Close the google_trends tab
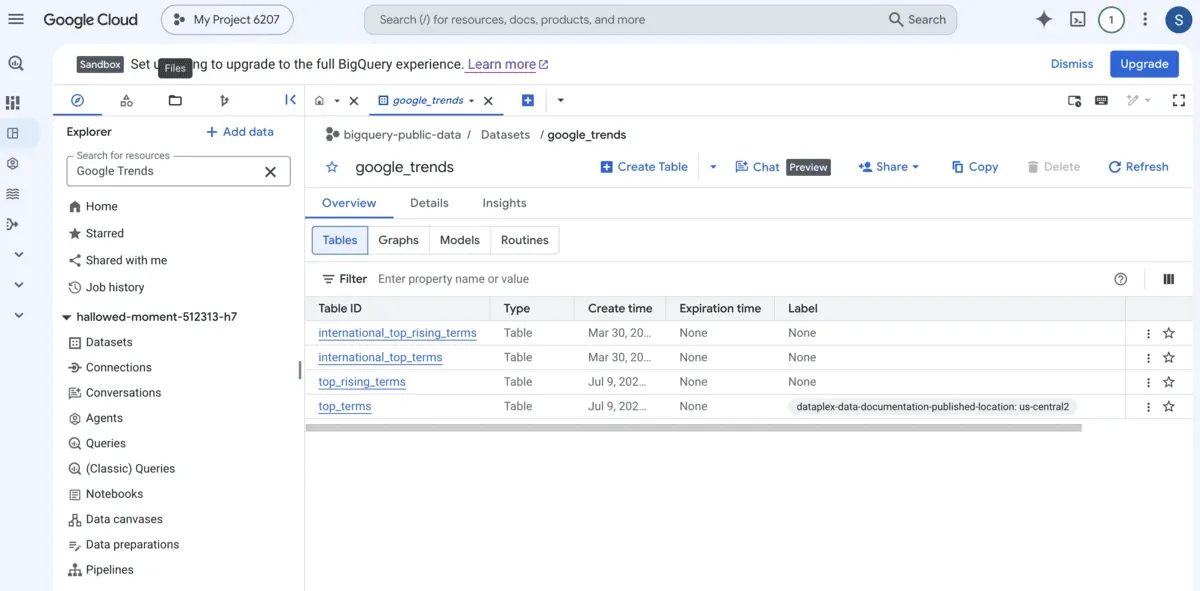The image size is (1200, 591). click(488, 100)
